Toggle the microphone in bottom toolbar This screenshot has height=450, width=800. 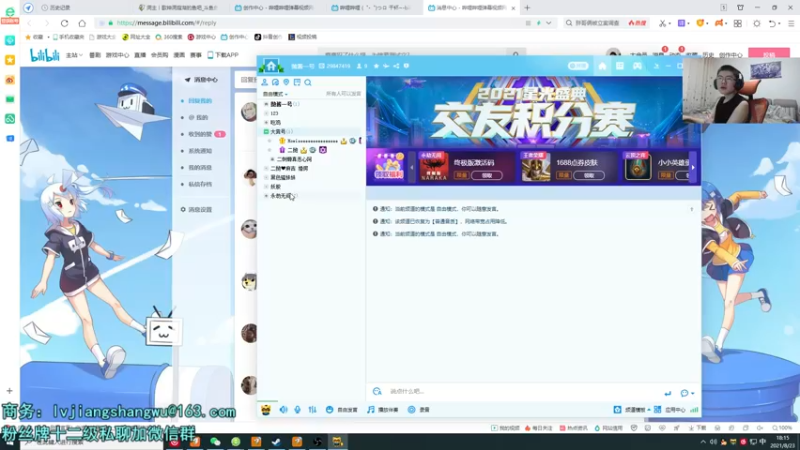pos(297,410)
